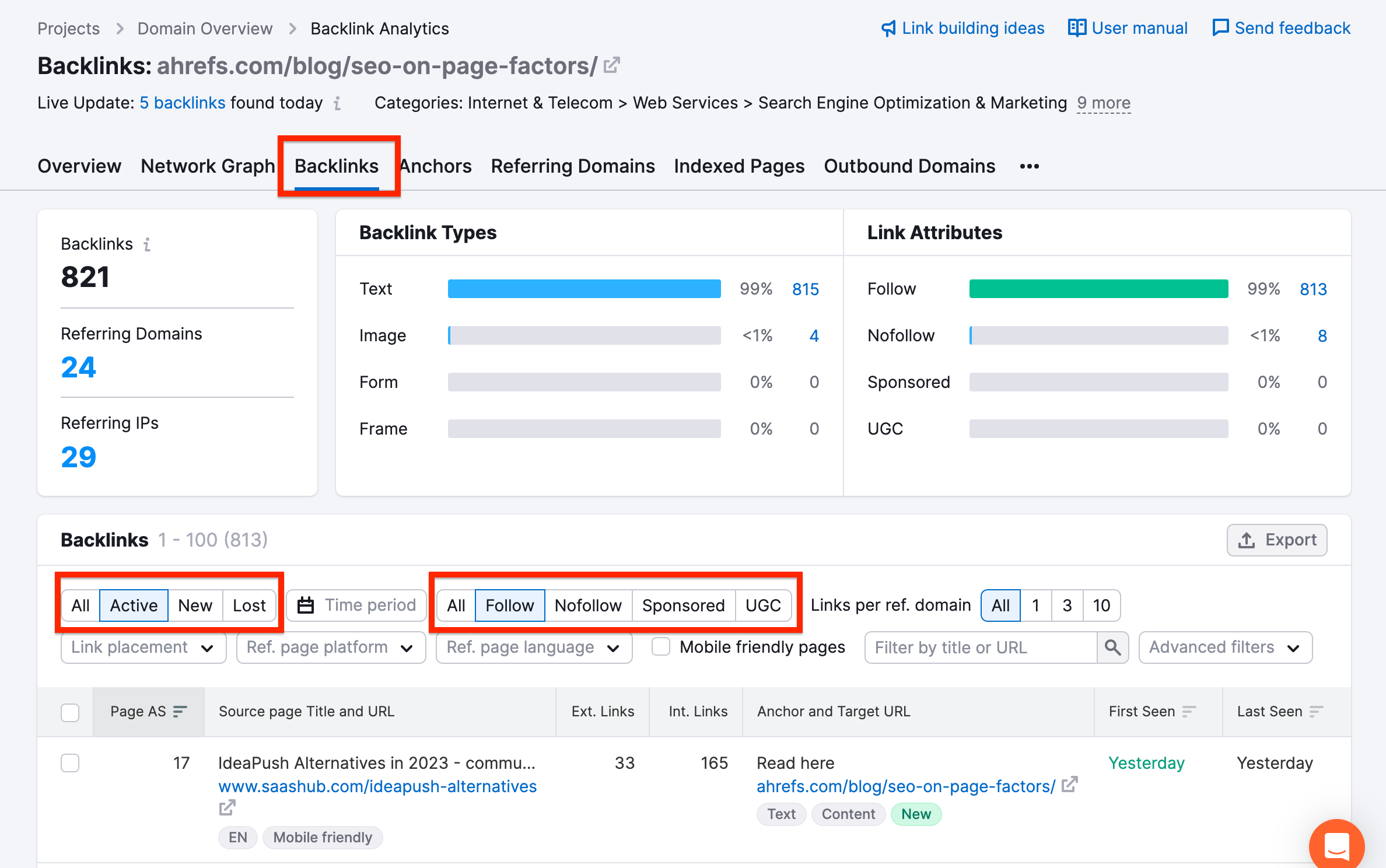This screenshot has height=868, width=1386.
Task: Select the Follow attribute filter
Action: (509, 605)
